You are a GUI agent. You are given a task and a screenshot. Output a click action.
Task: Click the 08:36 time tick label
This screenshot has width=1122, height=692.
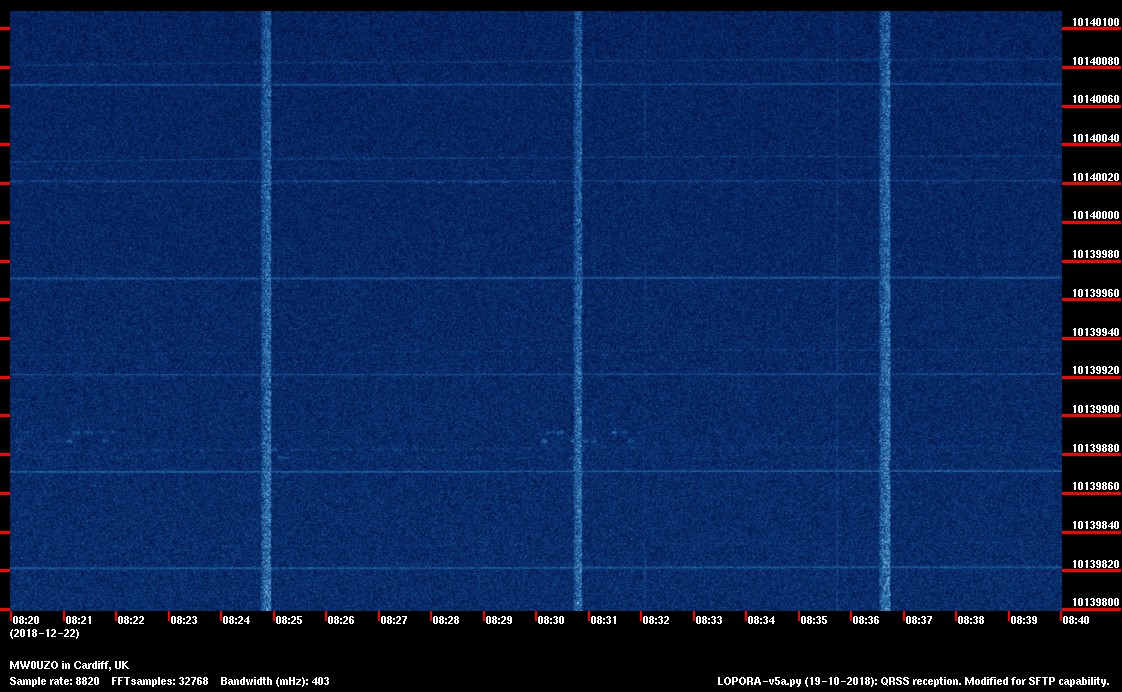[x=866, y=620]
